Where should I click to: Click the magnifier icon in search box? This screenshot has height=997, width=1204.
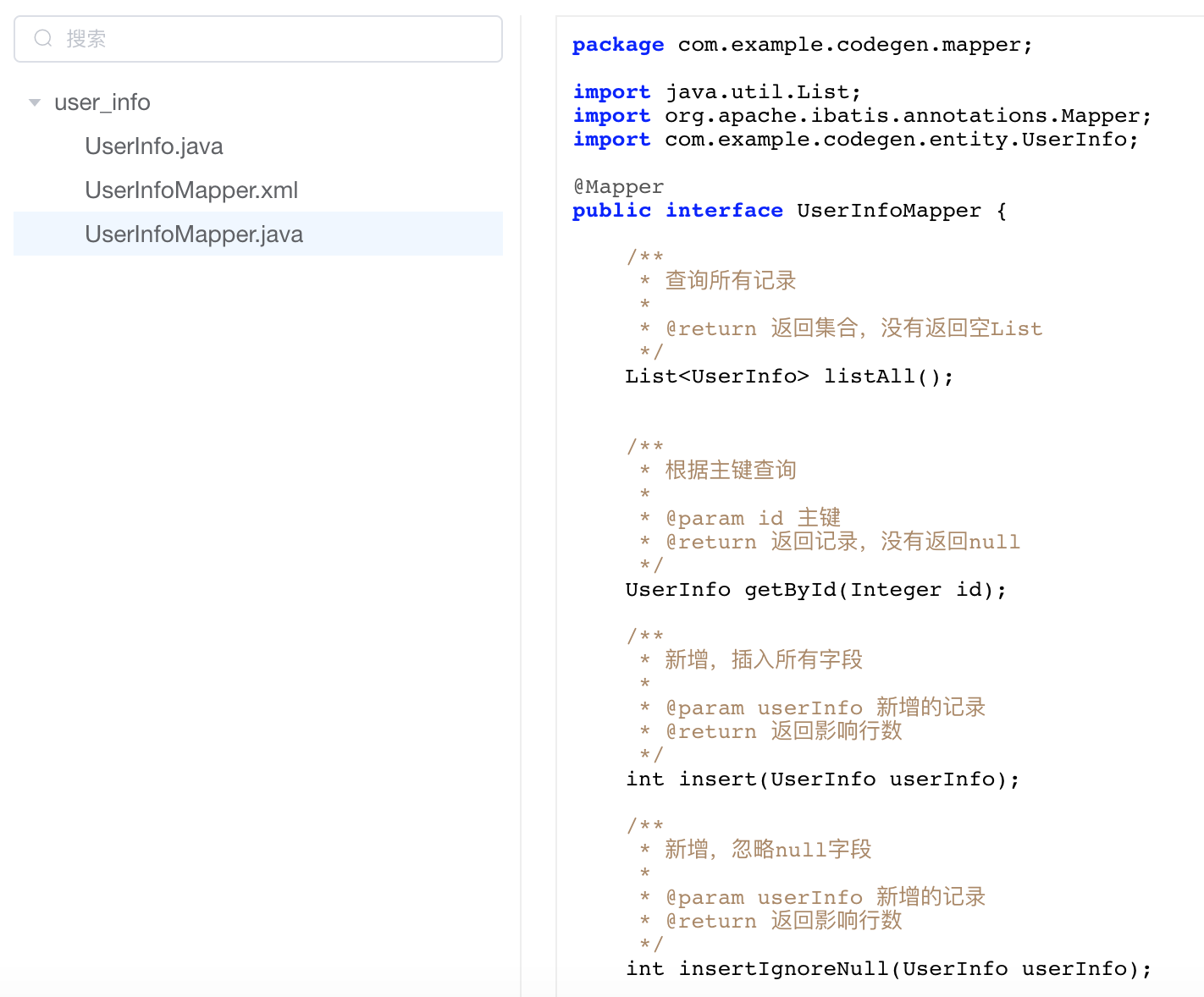pos(43,39)
